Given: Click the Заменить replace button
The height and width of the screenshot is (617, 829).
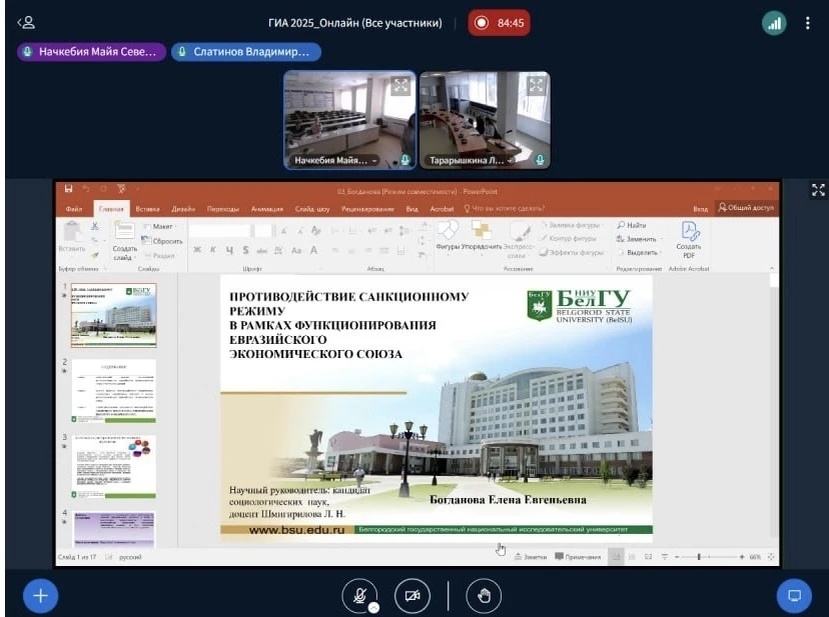Looking at the screenshot, I should (x=637, y=239).
